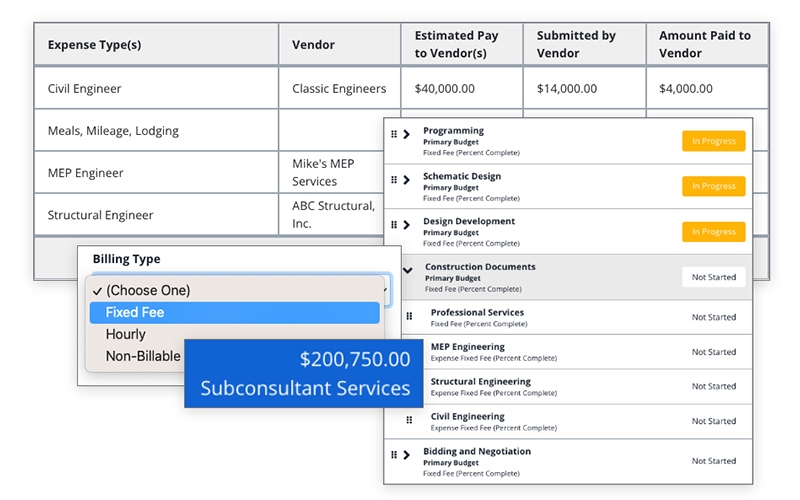Image resolution: width=800 pixels, height=500 pixels.
Task: Select the Hourly billing option
Action: tap(126, 334)
